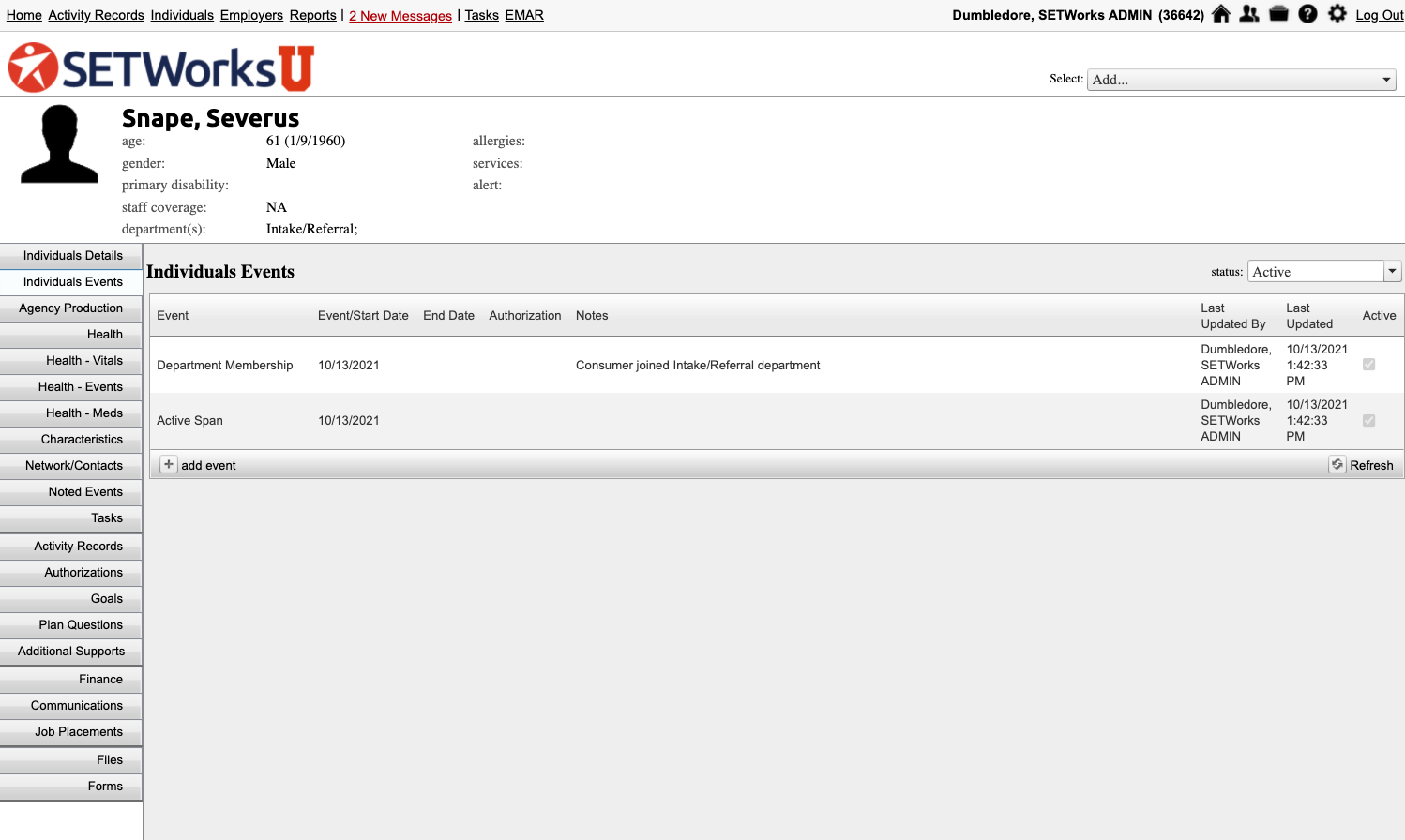
Task: Click the Active column header
Action: pyautogui.click(x=1379, y=315)
